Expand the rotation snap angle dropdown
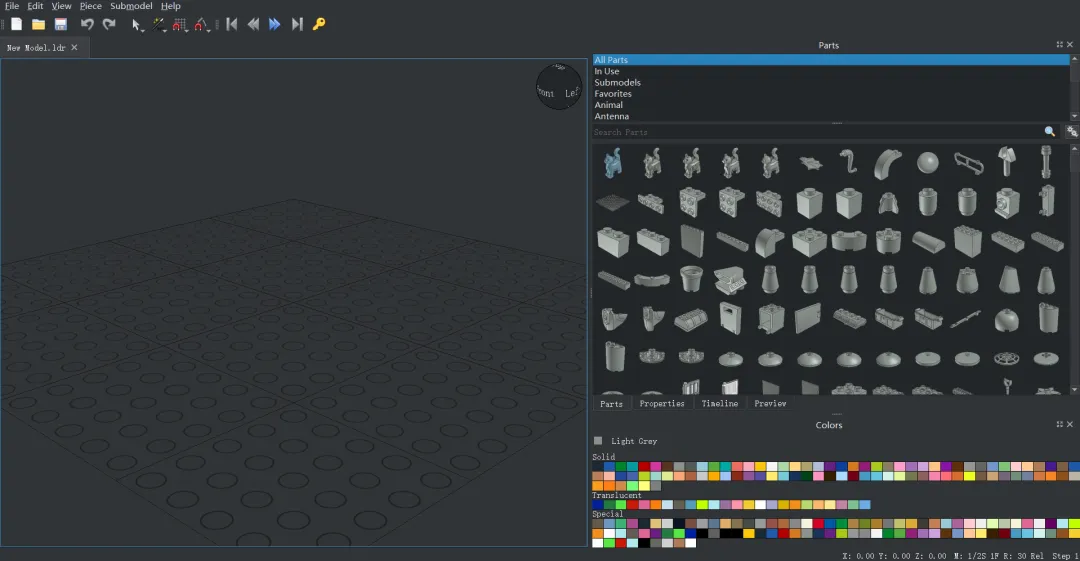The width and height of the screenshot is (1080, 561). click(x=210, y=29)
